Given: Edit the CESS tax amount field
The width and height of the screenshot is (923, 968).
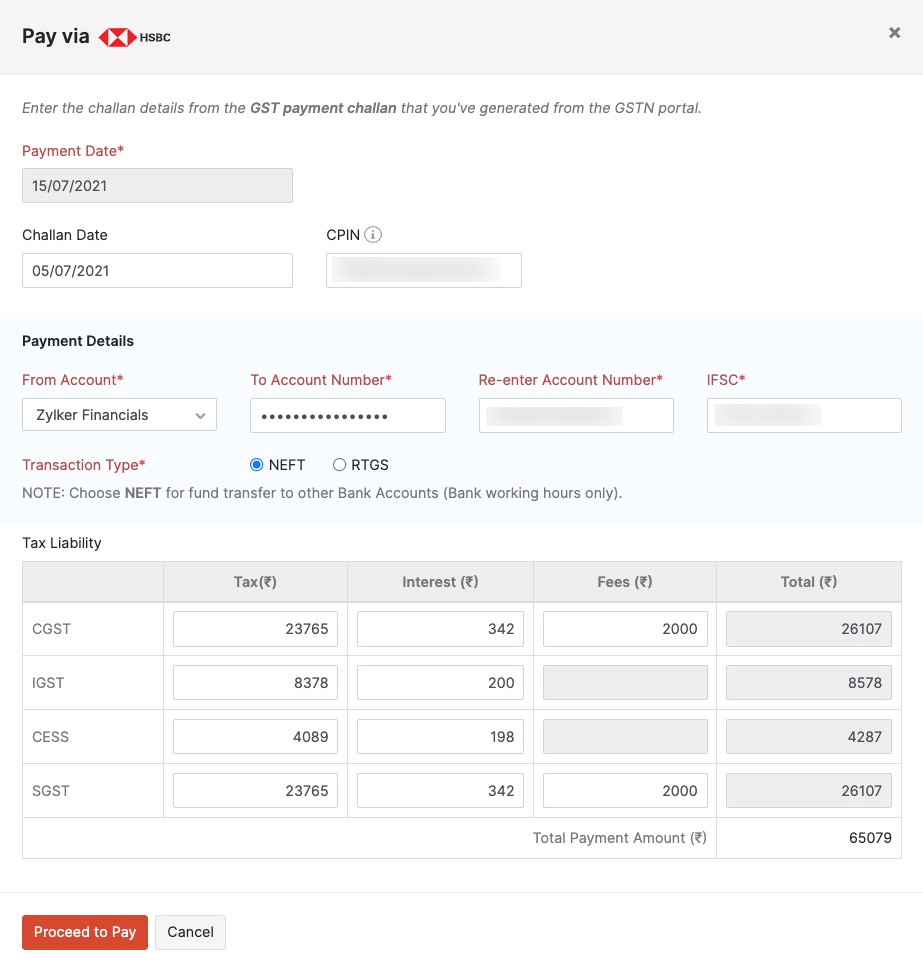Looking at the screenshot, I should click(x=255, y=737).
